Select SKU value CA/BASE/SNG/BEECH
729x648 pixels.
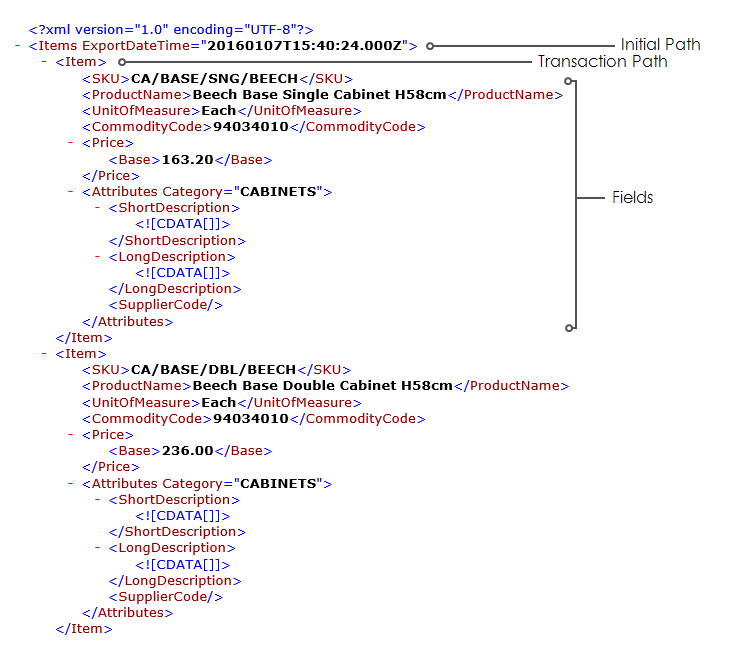[x=215, y=79]
